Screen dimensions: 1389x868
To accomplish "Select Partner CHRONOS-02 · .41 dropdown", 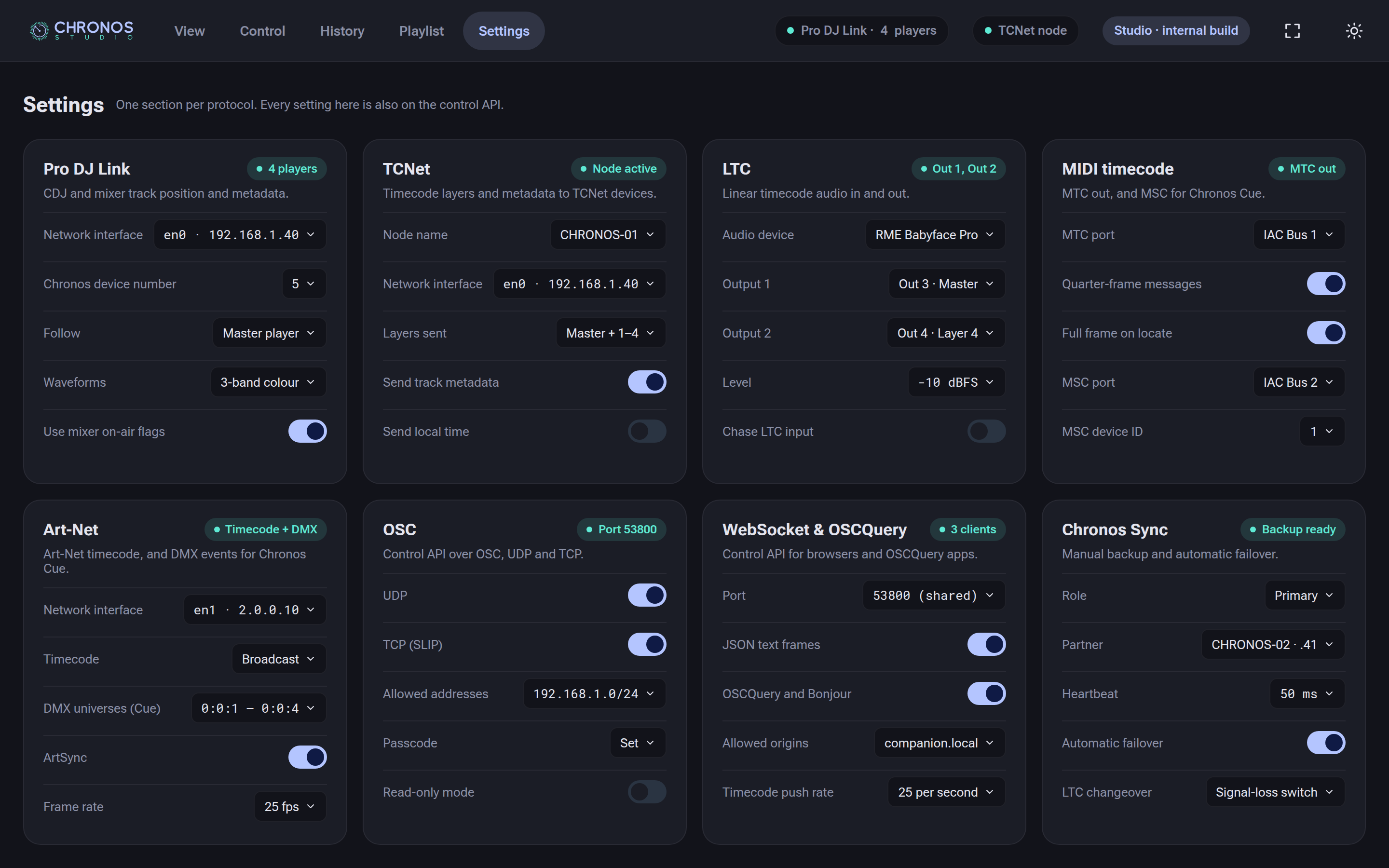I will click(1273, 644).
